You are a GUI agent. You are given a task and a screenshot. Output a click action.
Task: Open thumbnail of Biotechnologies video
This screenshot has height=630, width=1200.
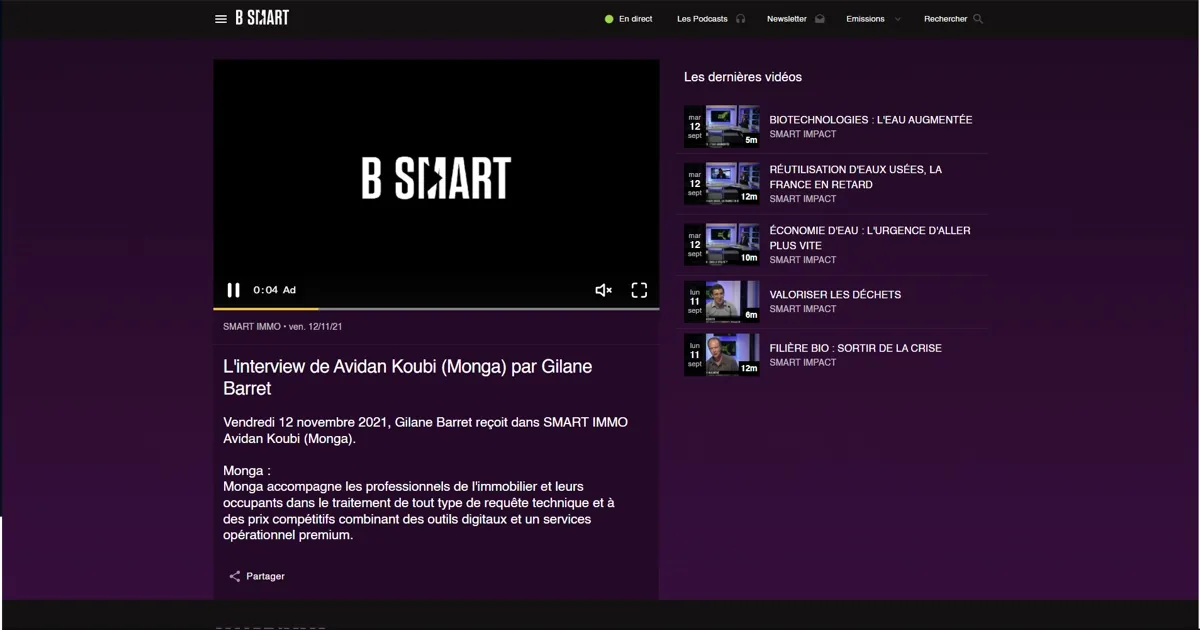click(721, 127)
